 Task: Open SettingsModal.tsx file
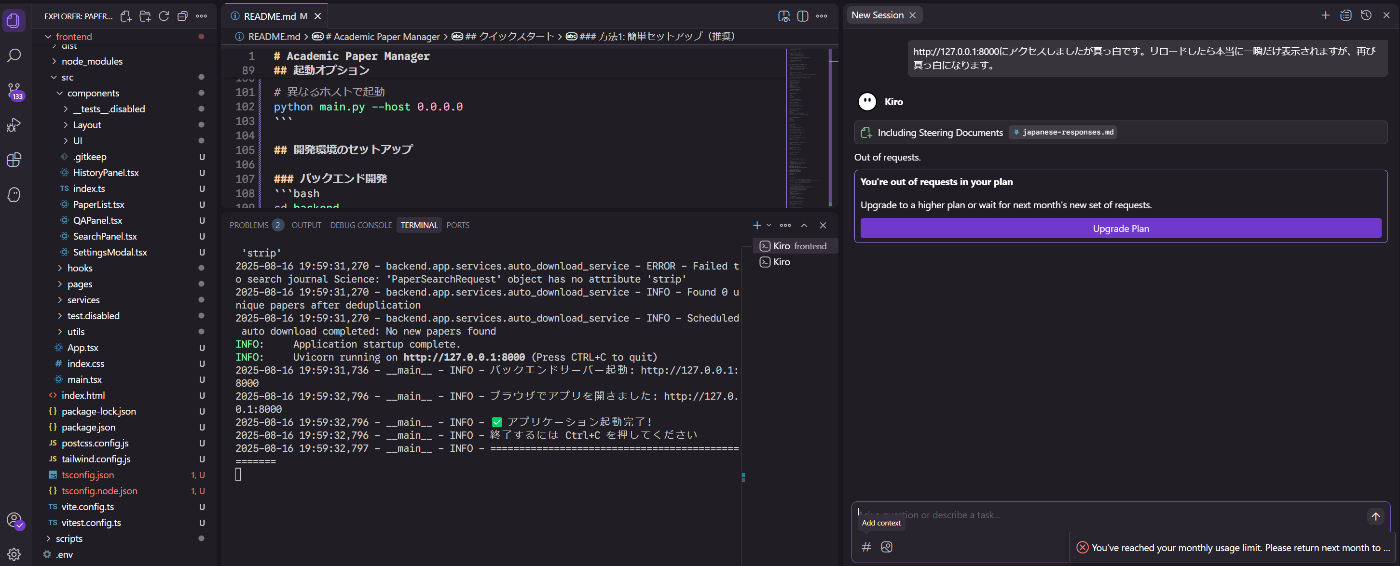109,252
